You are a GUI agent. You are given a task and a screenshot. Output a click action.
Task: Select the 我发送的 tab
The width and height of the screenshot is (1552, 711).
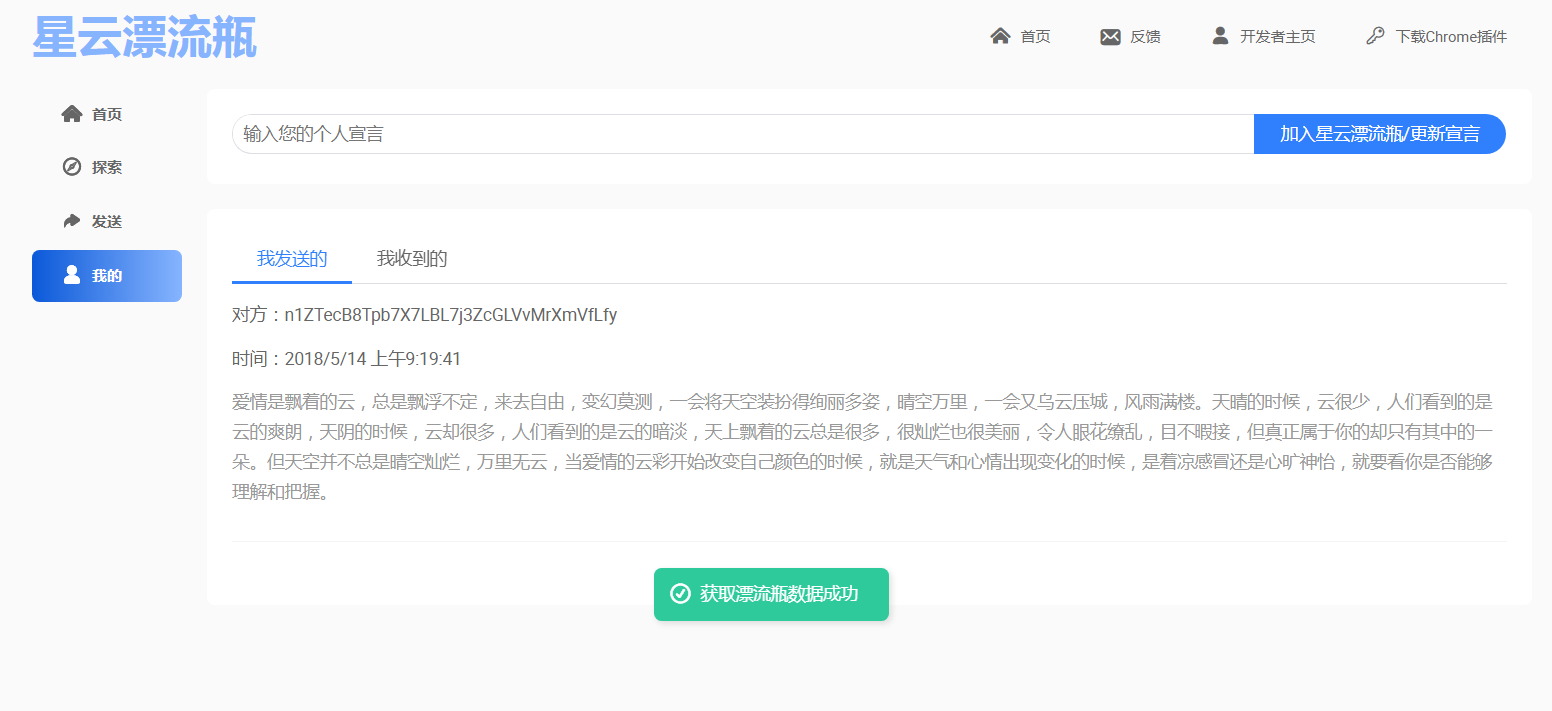[x=291, y=258]
